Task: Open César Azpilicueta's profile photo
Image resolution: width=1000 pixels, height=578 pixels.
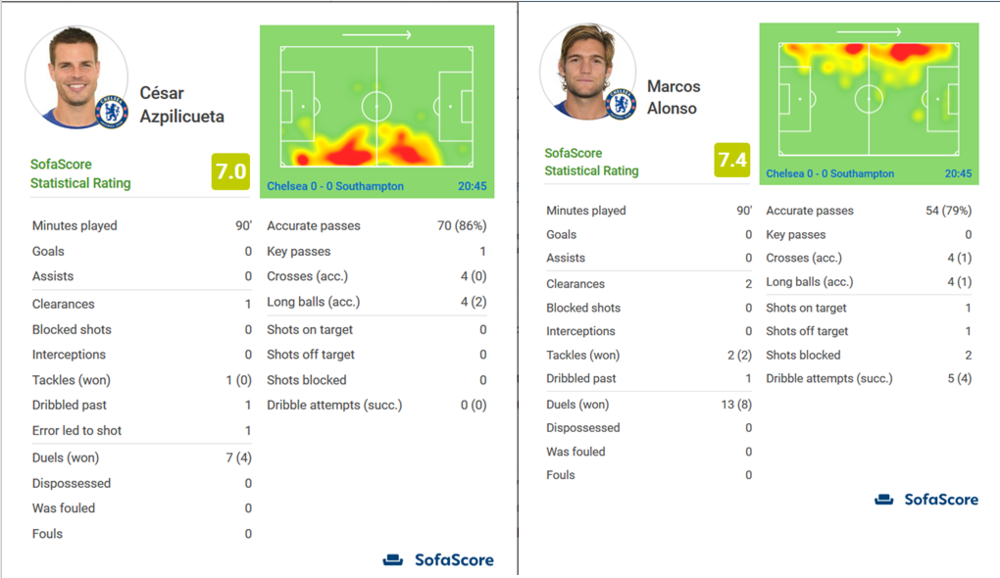Action: 76,77
